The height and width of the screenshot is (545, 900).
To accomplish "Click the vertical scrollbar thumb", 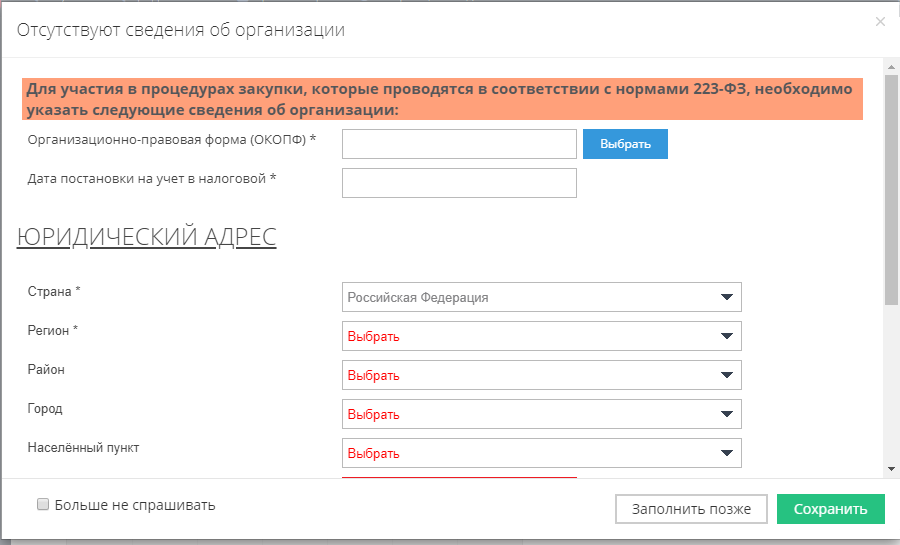I will click(x=891, y=180).
